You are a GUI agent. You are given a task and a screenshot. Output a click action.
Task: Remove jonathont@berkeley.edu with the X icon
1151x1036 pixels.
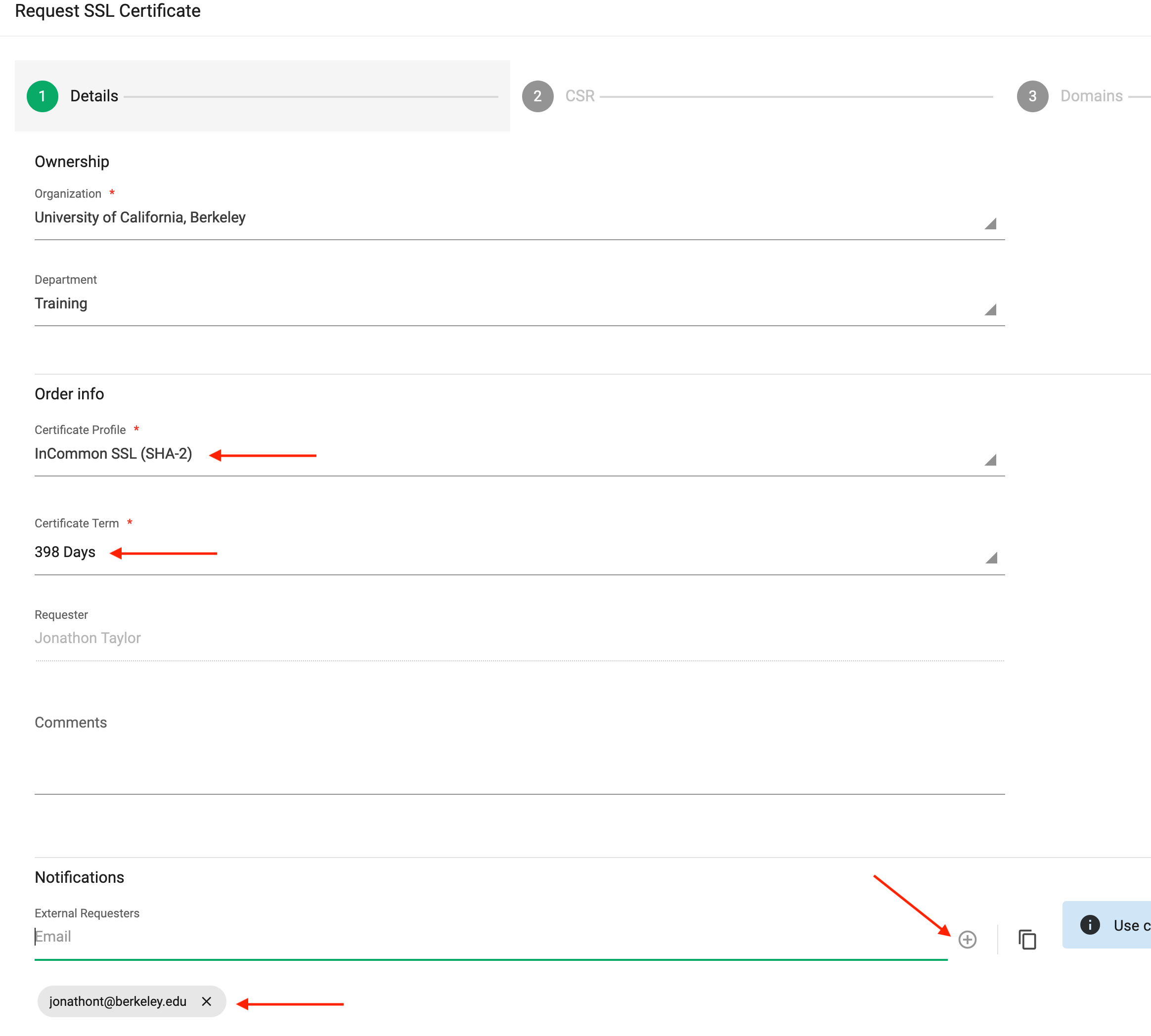click(x=206, y=1001)
